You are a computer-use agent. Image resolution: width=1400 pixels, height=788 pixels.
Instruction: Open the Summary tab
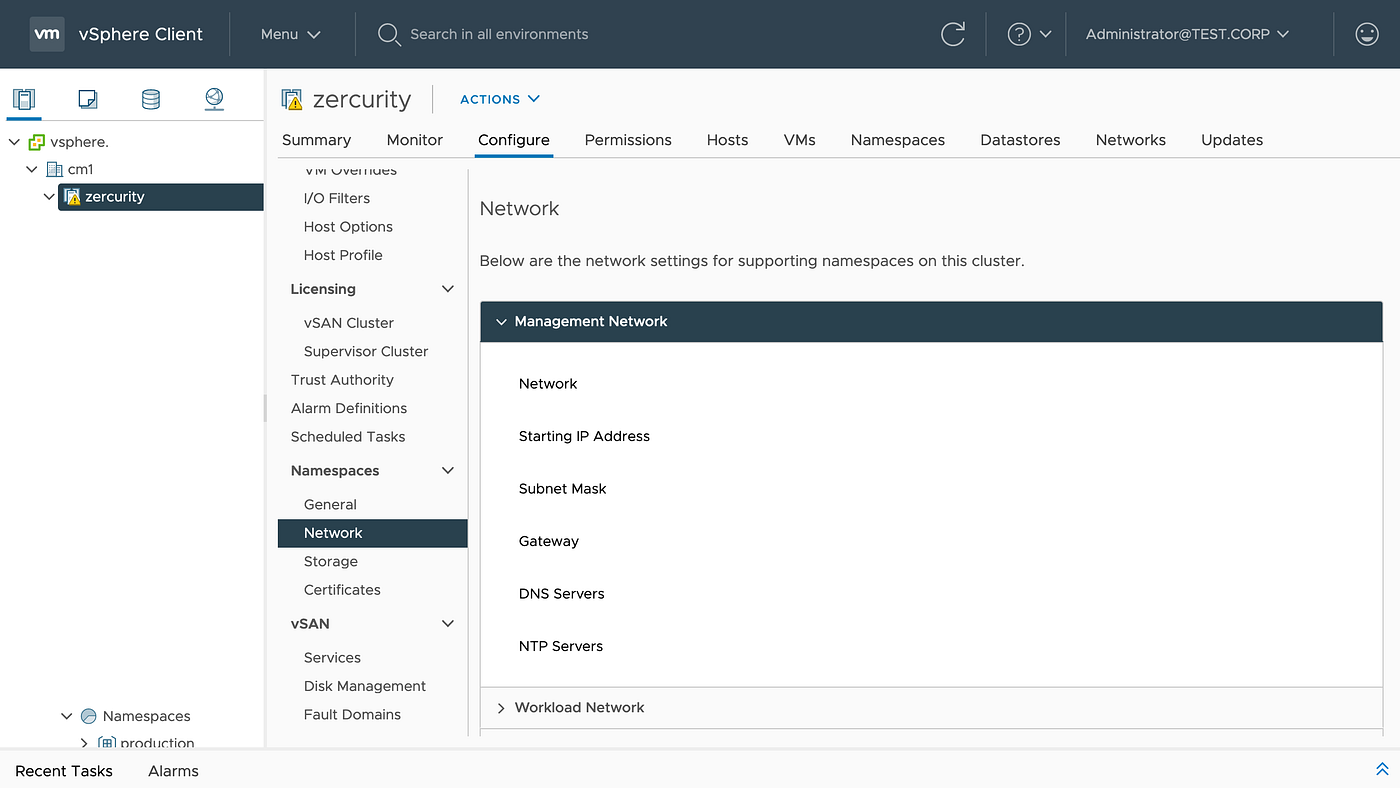tap(316, 140)
